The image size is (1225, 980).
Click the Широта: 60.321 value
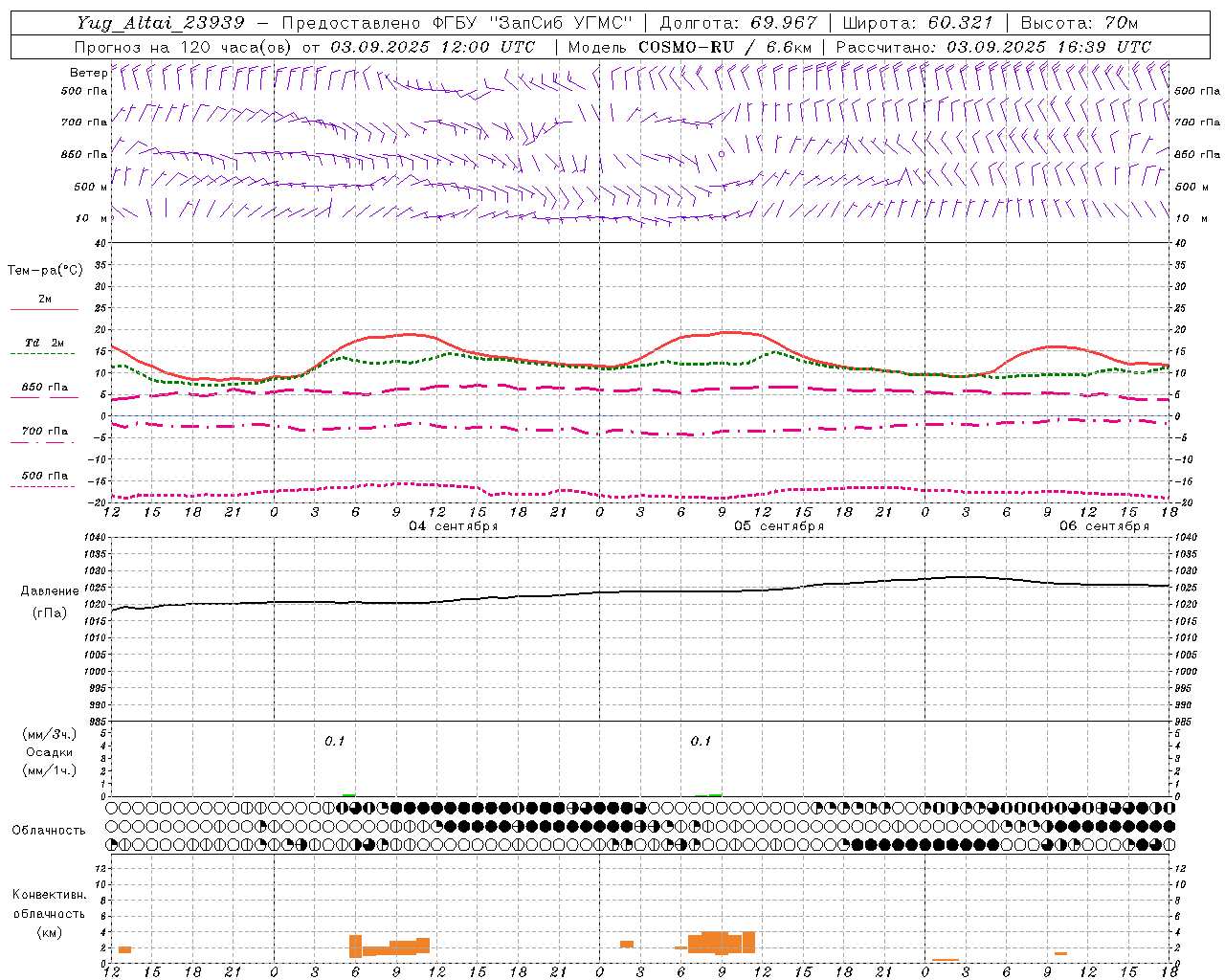click(917, 23)
